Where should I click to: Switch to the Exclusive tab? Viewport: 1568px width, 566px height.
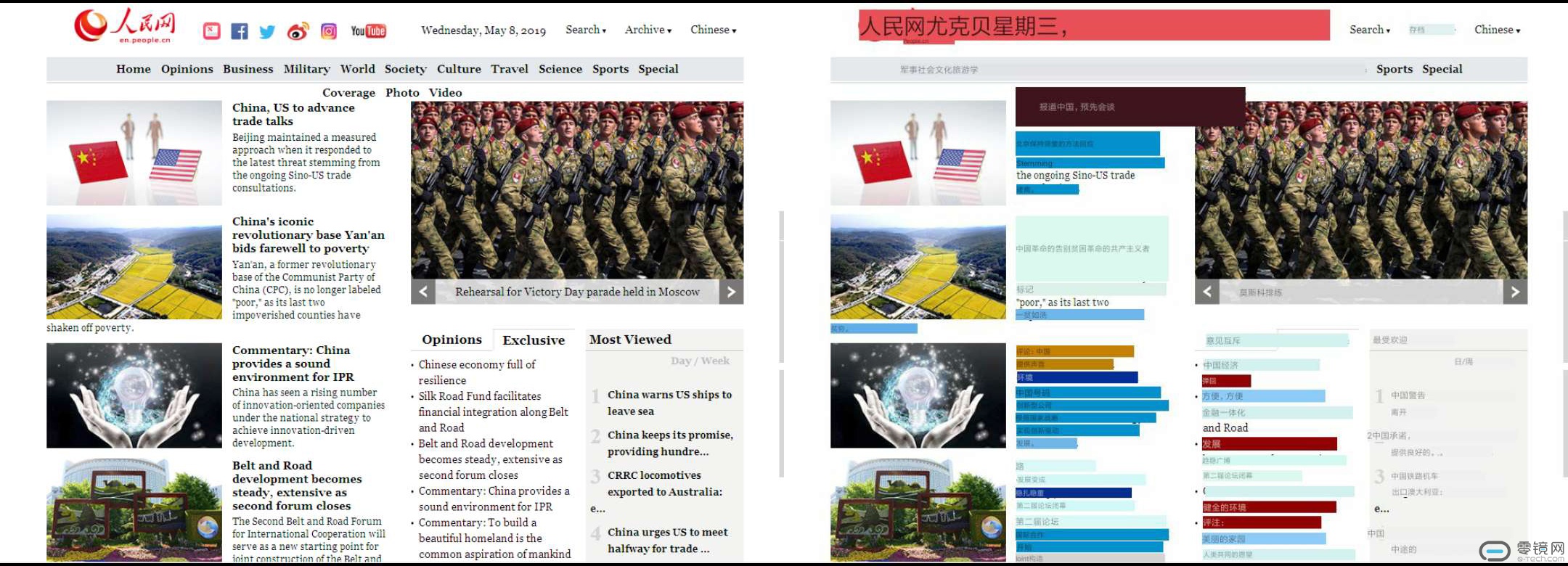point(534,340)
